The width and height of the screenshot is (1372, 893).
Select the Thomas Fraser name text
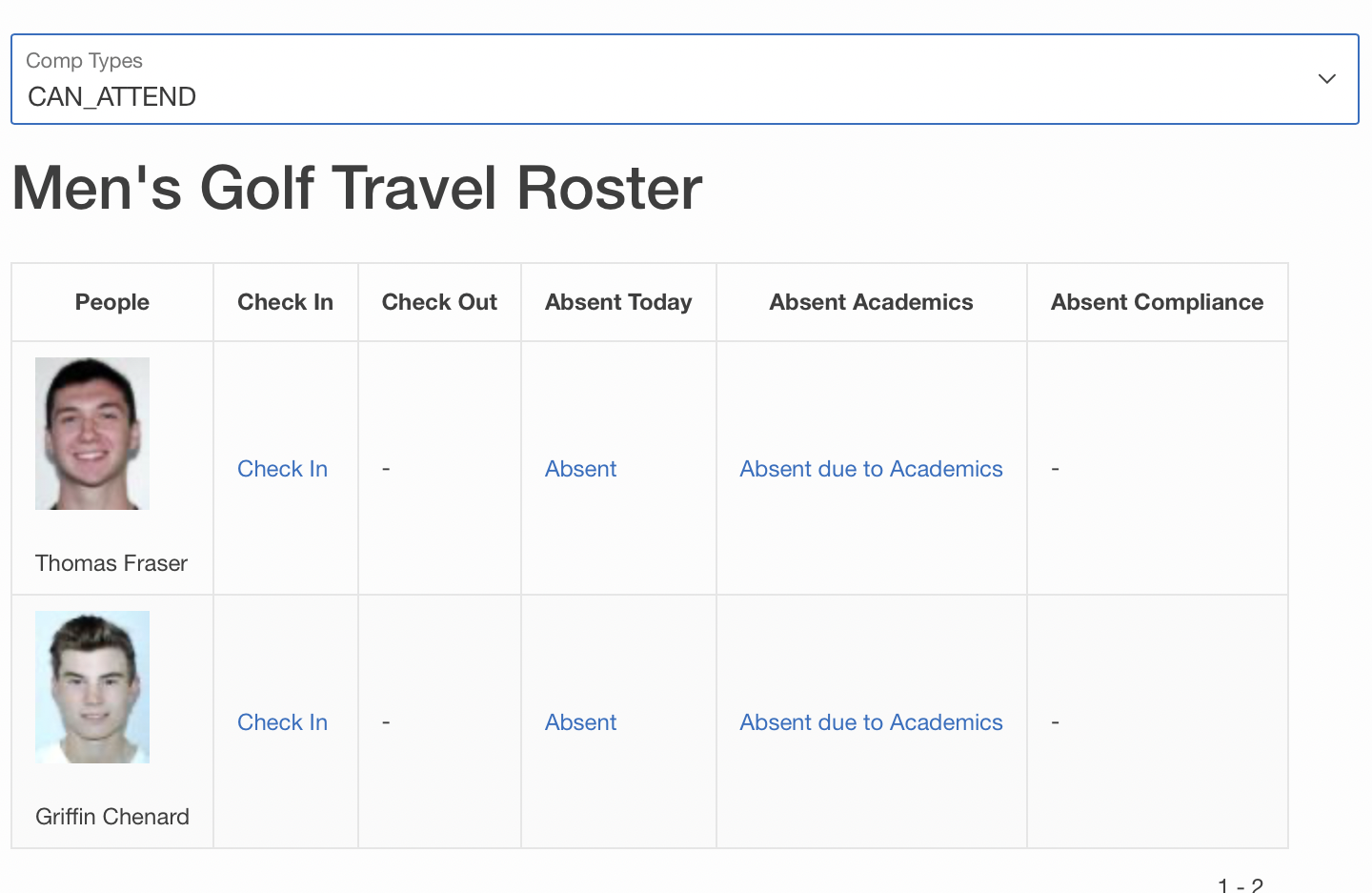pyautogui.click(x=111, y=563)
